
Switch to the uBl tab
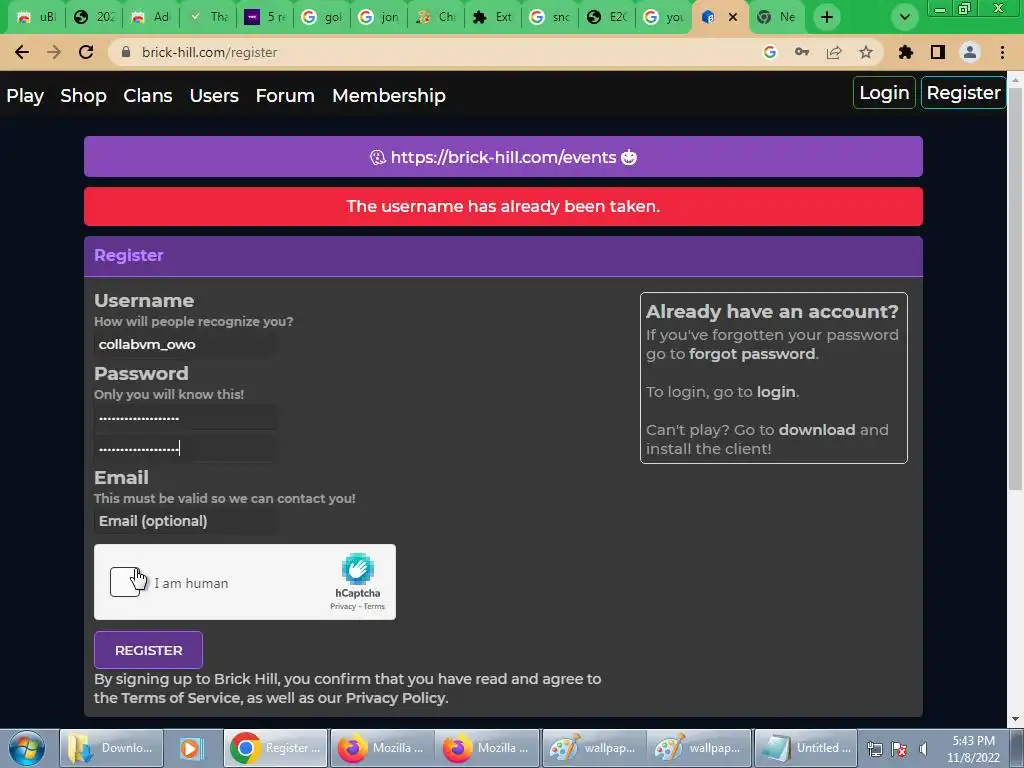coord(36,17)
